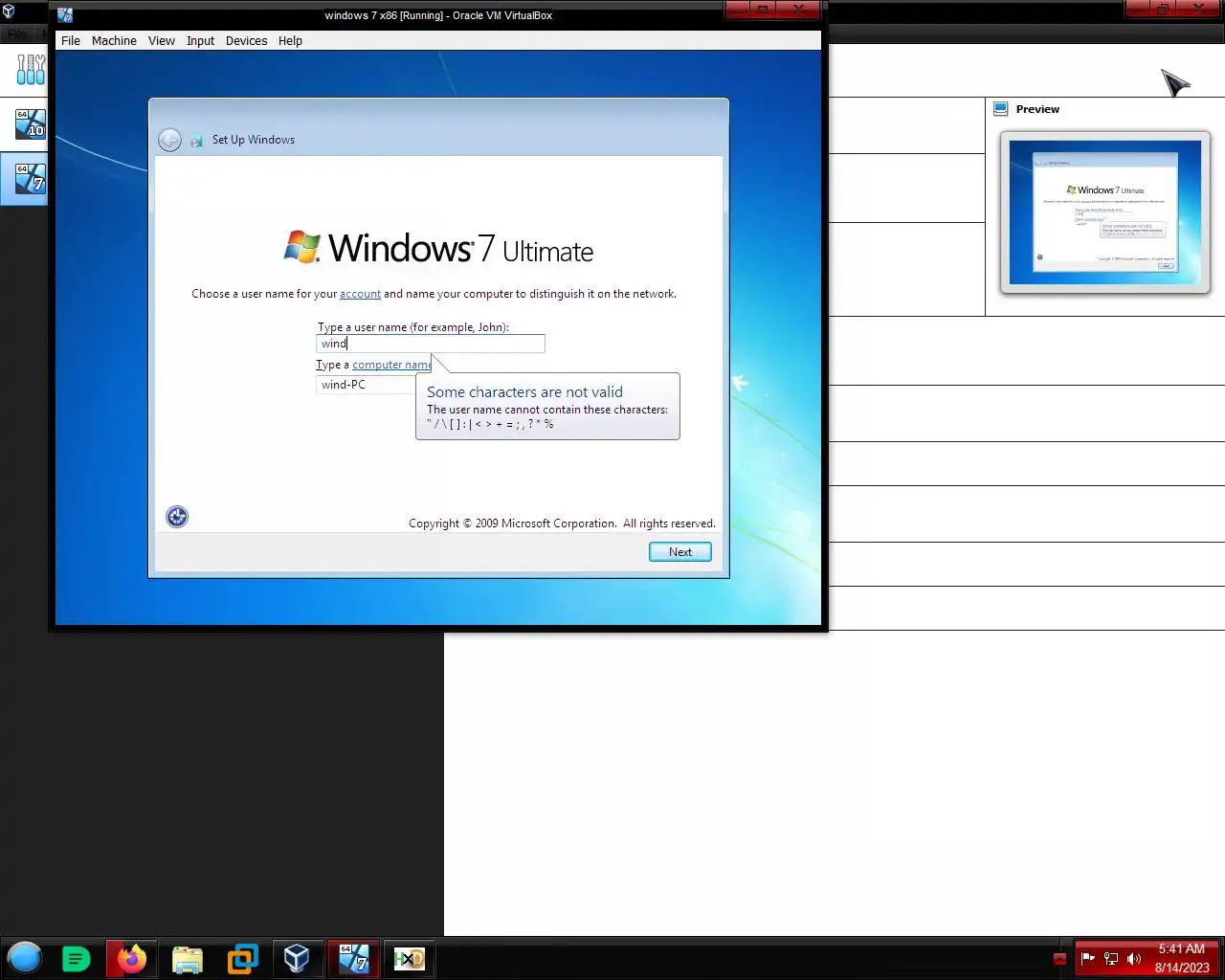The height and width of the screenshot is (980, 1225).
Task: Click the computer name field containing wind-PC
Action: click(366, 385)
